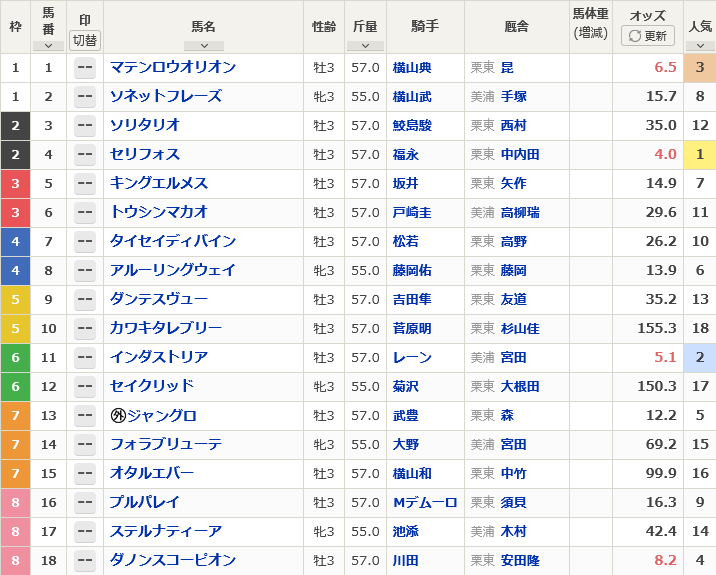
Task: Open jockey page for 戸崎圭
Action: (412, 212)
